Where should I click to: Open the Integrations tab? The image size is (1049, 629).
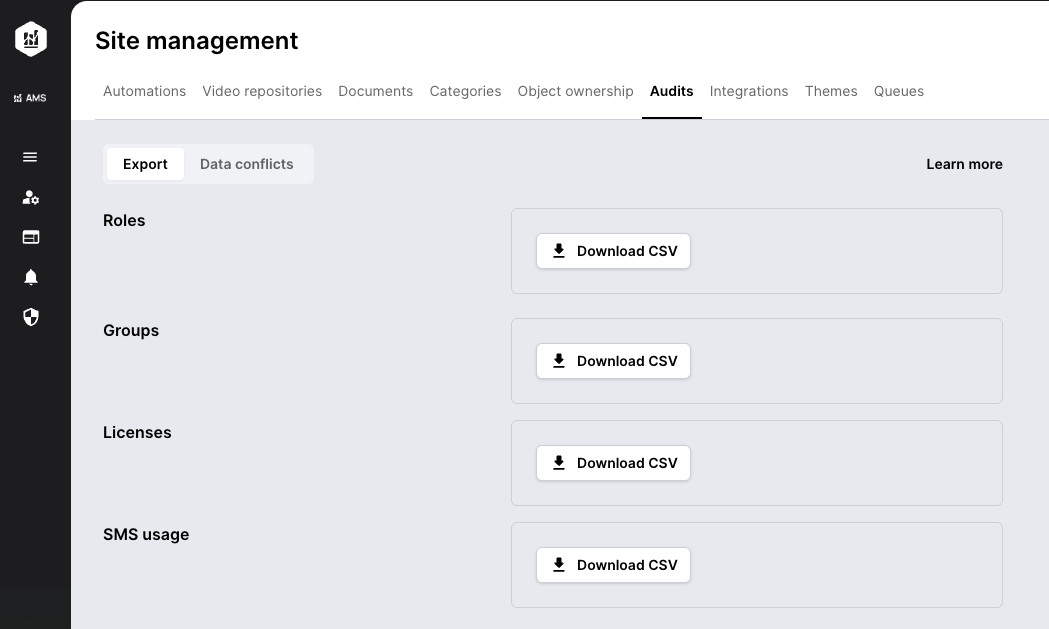click(x=749, y=91)
